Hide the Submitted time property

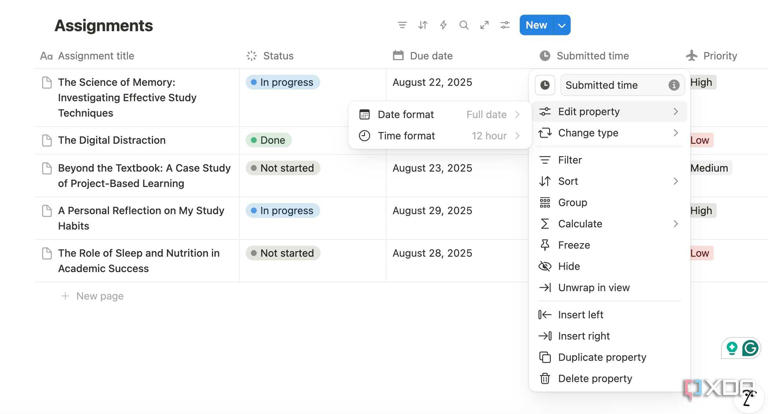click(609, 266)
